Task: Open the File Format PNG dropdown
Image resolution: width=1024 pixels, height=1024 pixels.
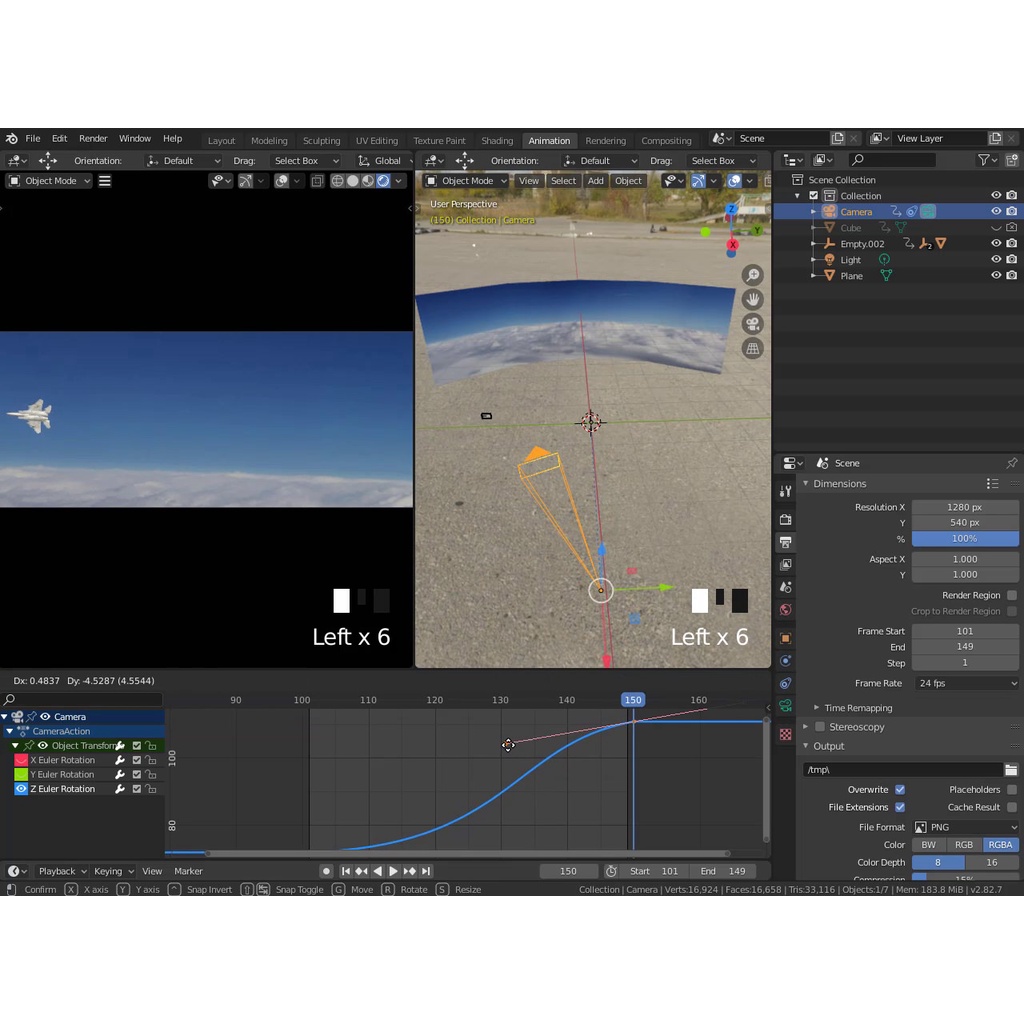Action: (965, 827)
